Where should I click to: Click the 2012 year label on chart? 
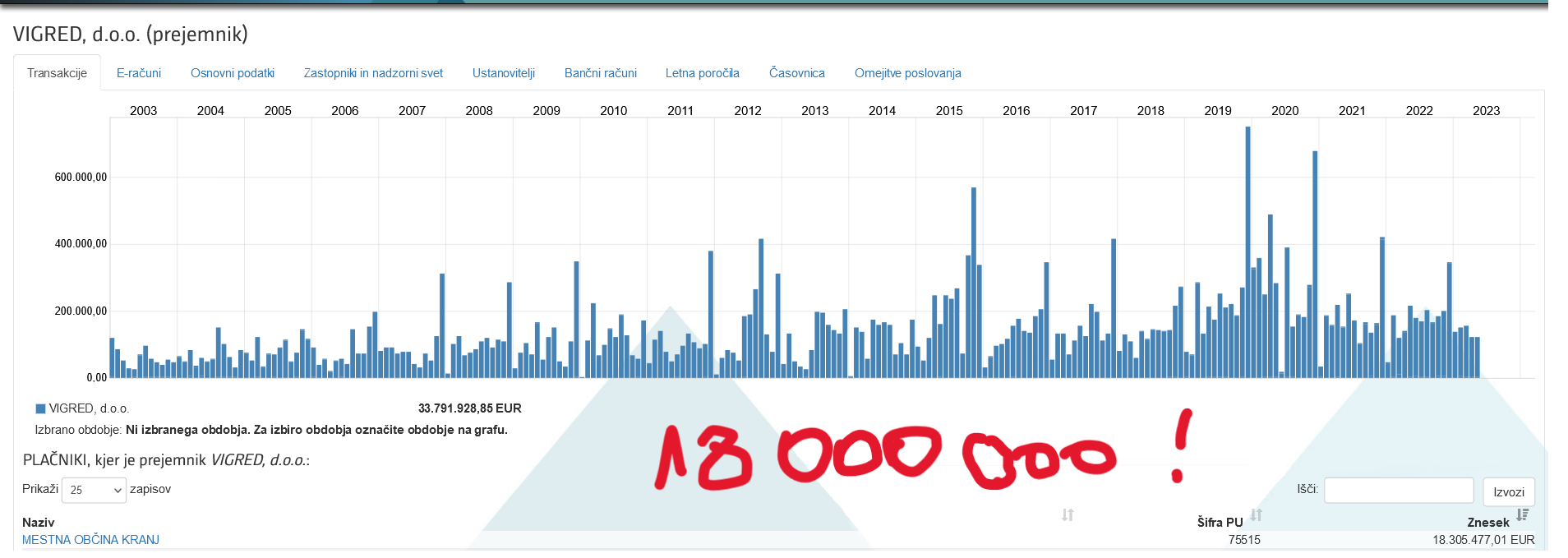(x=748, y=110)
